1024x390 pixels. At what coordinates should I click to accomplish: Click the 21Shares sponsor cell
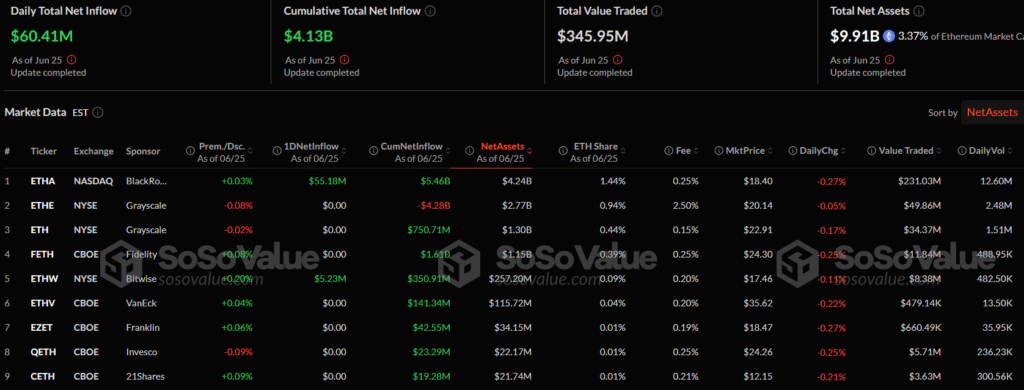click(145, 377)
